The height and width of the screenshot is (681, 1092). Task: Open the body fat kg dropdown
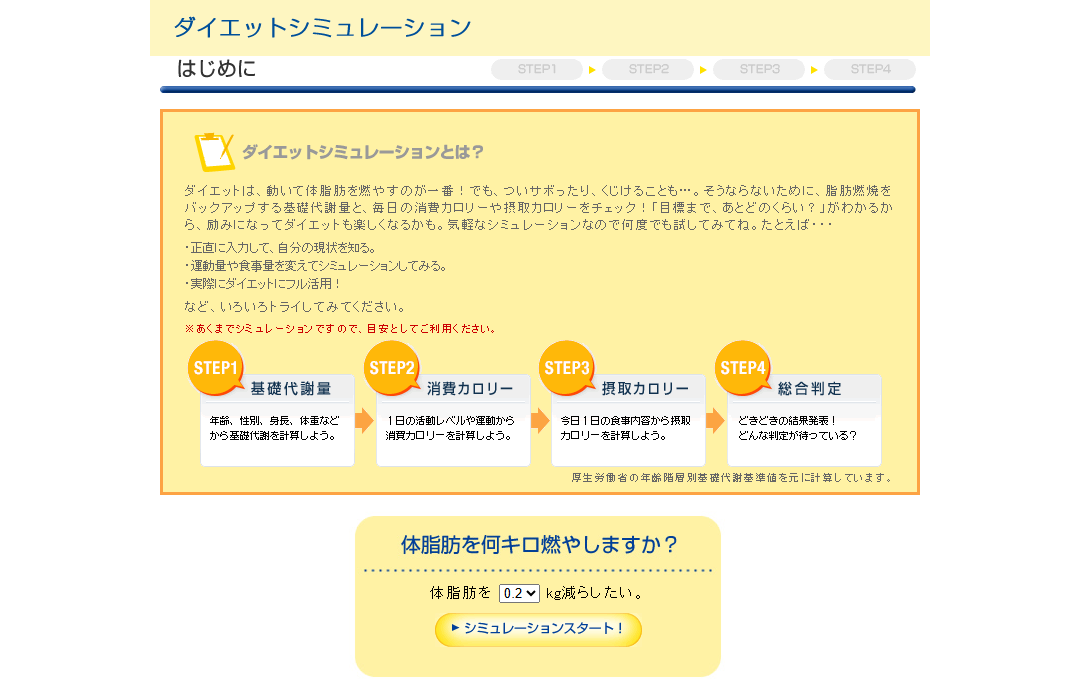coord(519,593)
